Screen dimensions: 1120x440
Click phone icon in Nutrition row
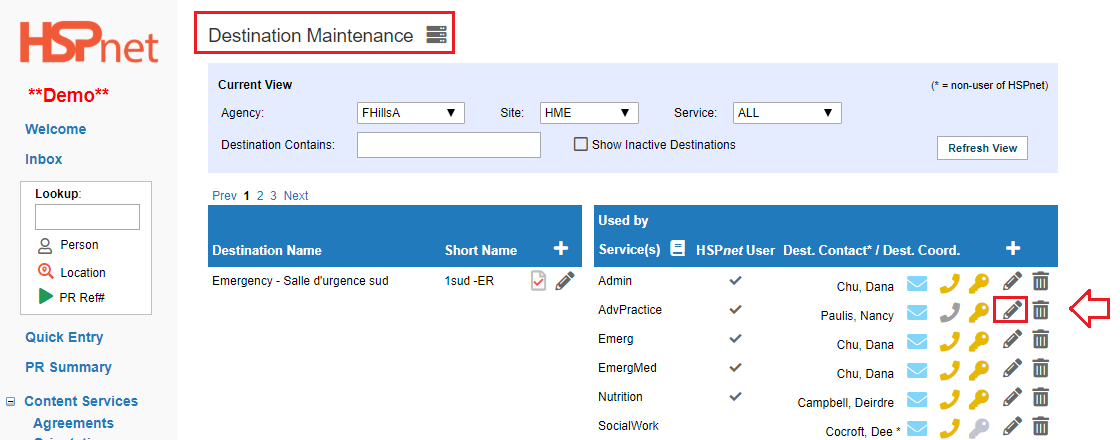949,400
